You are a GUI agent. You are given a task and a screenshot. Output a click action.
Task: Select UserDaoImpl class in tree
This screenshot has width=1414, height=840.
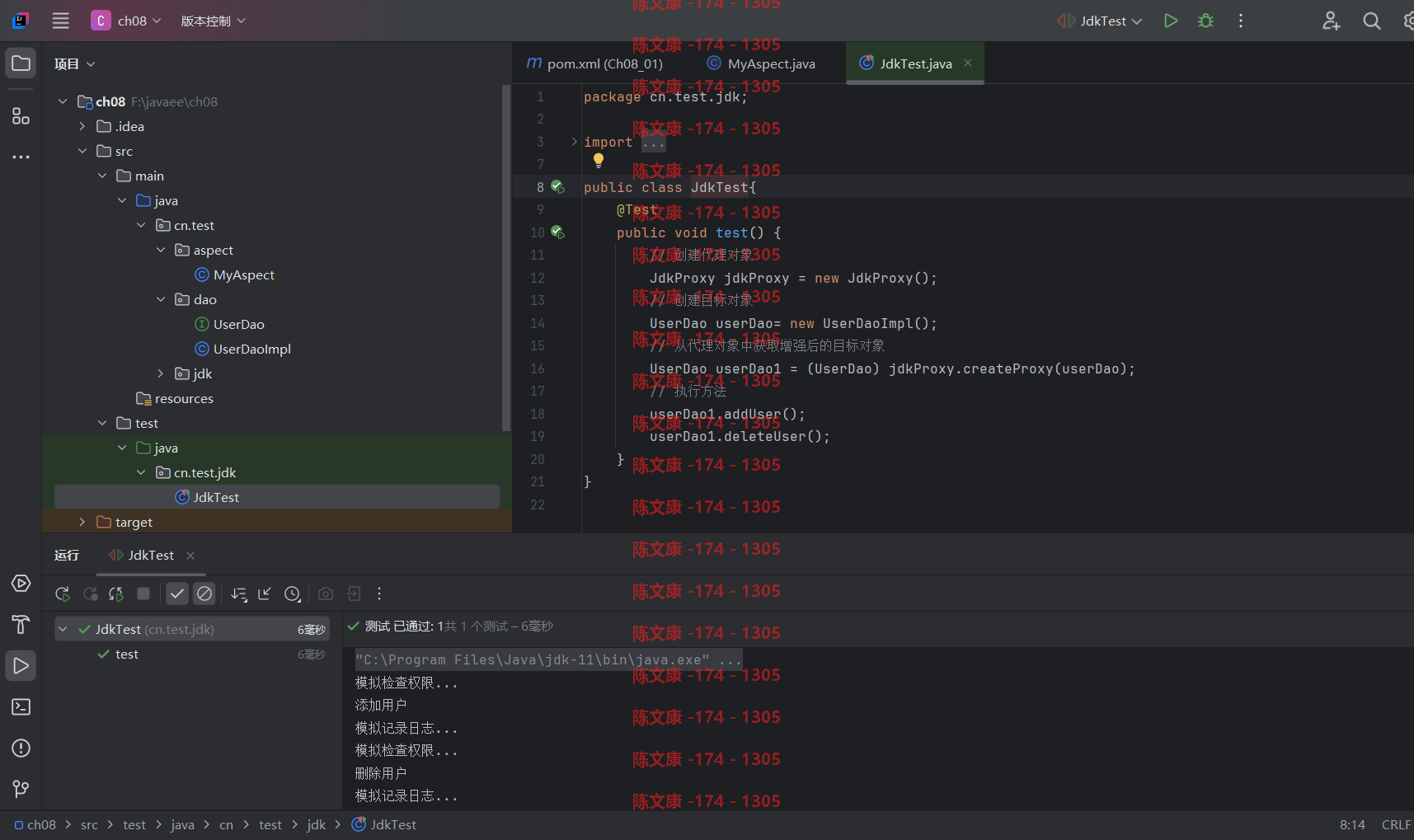click(243, 349)
